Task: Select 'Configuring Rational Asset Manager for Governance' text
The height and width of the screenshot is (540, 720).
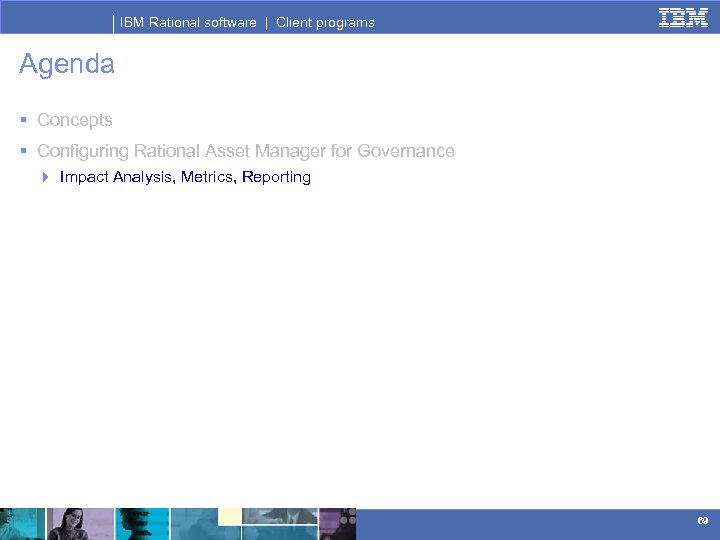Action: [246, 151]
